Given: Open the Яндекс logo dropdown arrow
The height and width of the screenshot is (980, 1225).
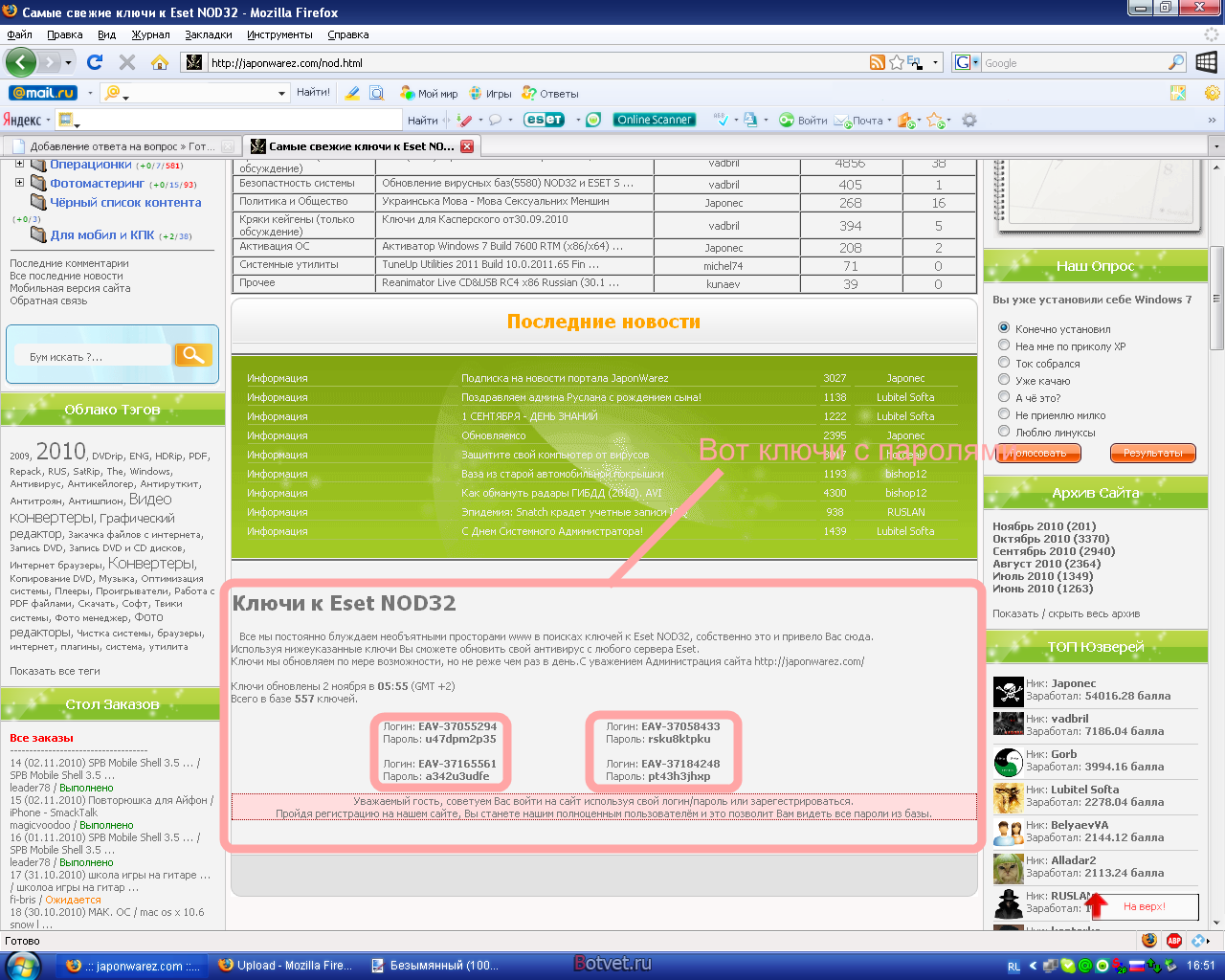Looking at the screenshot, I should pyautogui.click(x=49, y=120).
